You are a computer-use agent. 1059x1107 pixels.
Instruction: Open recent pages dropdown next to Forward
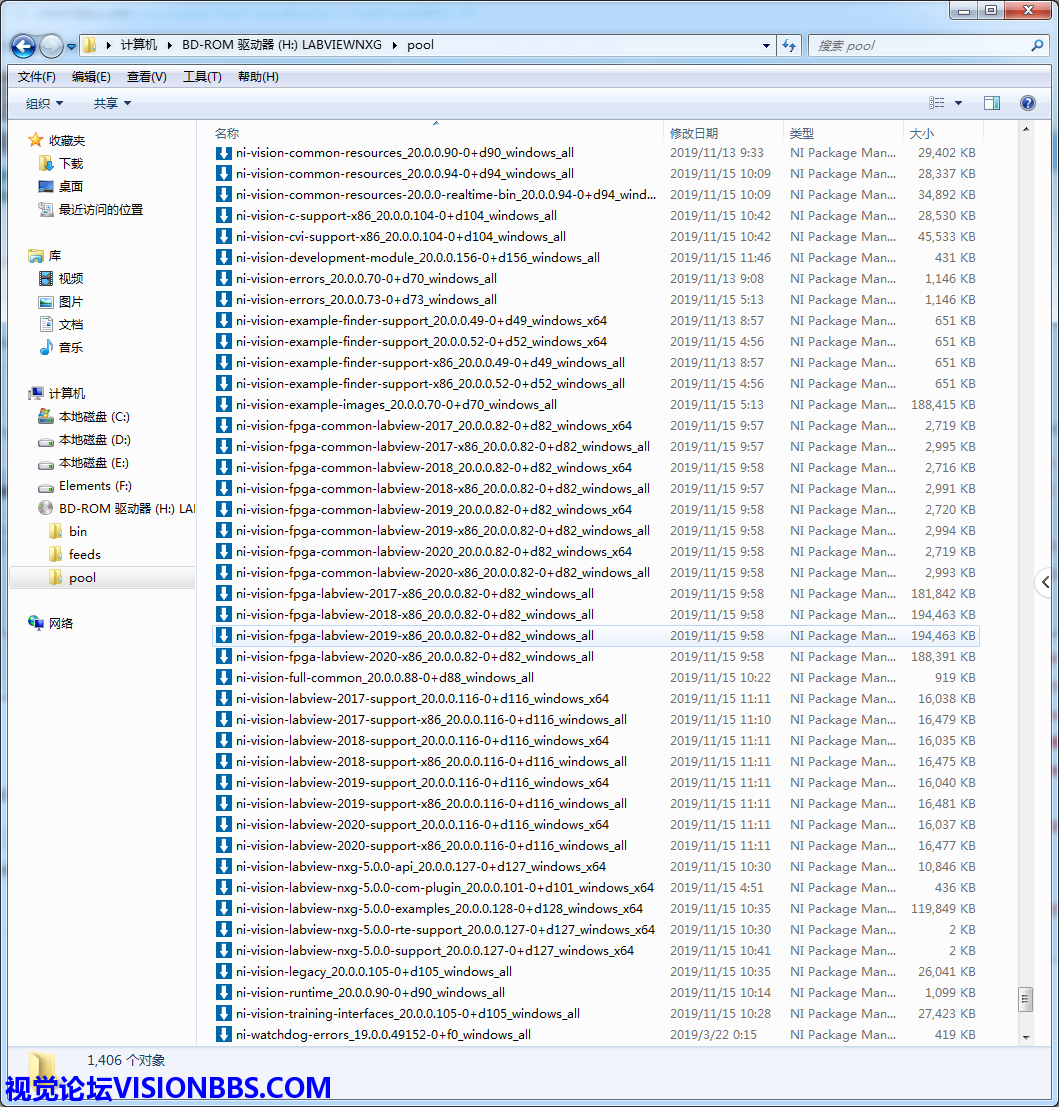[71, 47]
